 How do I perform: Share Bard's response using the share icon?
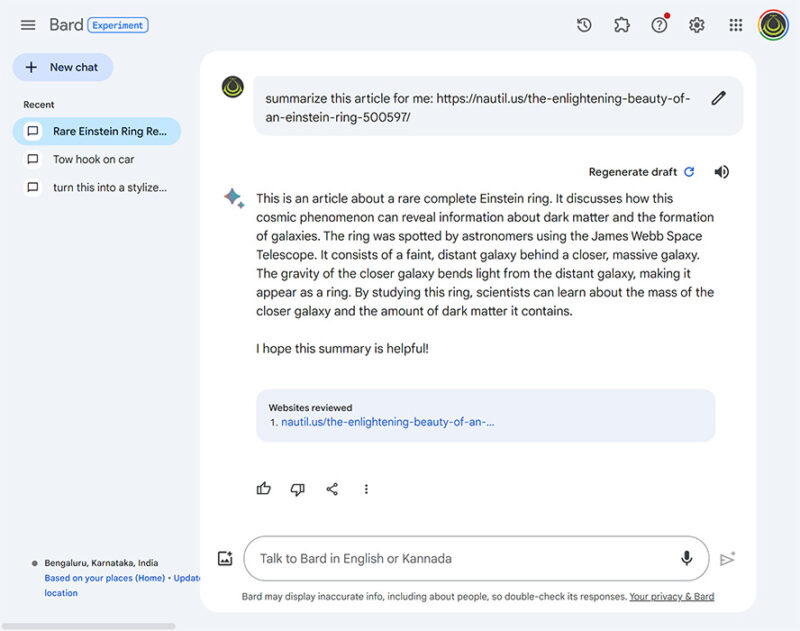(332, 489)
